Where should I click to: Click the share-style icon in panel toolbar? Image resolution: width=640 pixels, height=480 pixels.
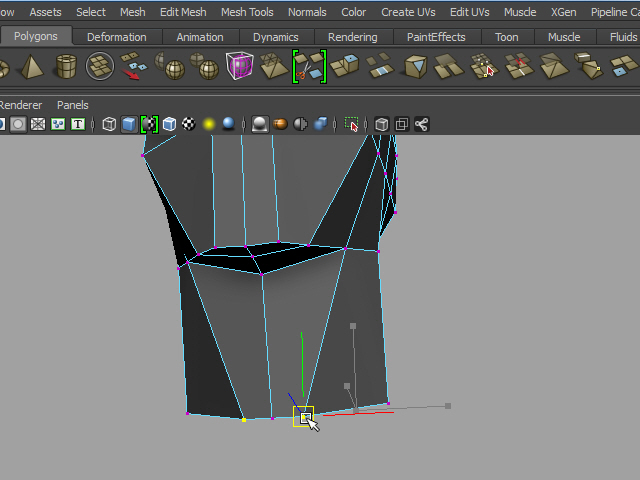pyautogui.click(x=421, y=124)
